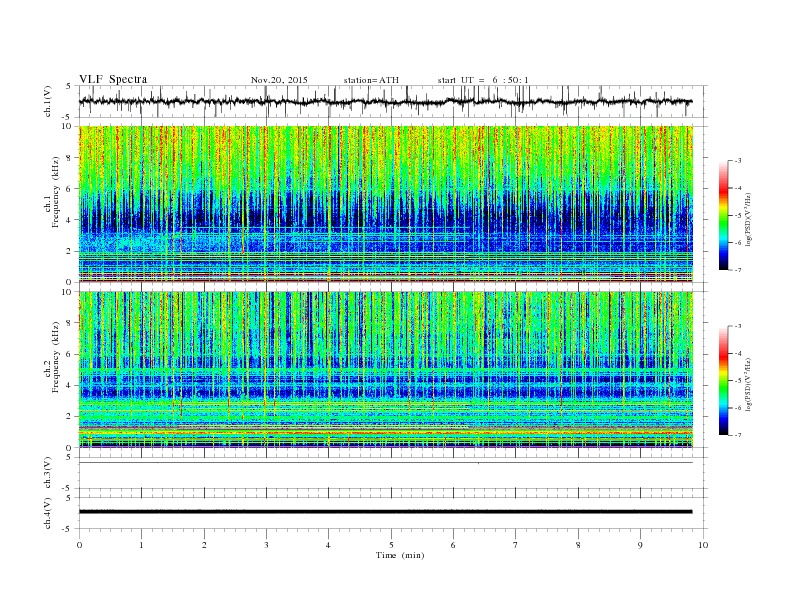
Task: Click the flat ch.3 voltage trace
Action: click(x=385, y=463)
